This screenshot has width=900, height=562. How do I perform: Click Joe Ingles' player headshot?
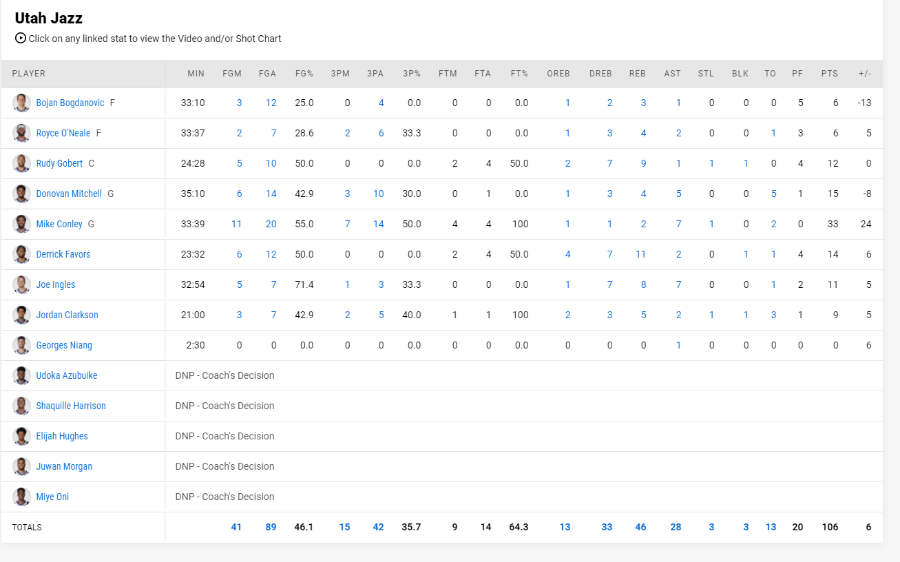(x=21, y=285)
